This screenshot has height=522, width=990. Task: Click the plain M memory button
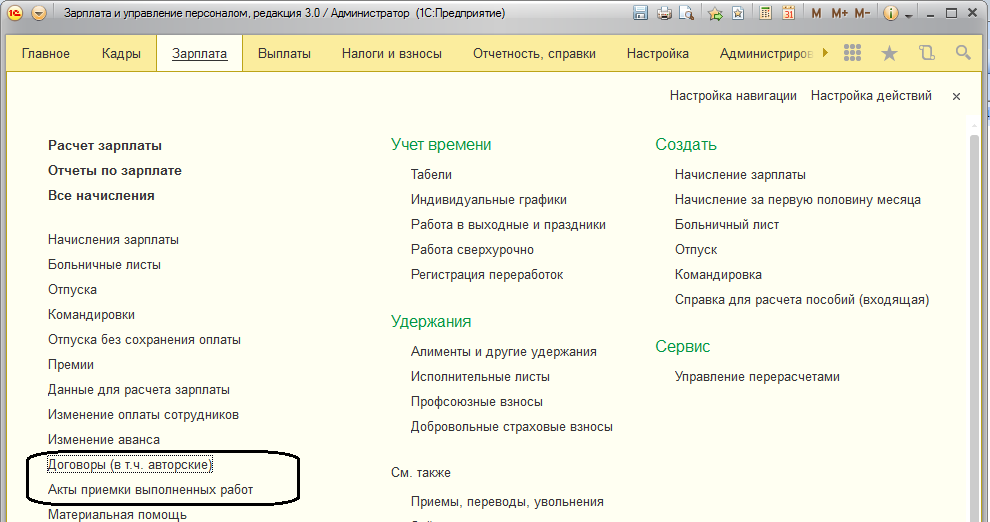(x=816, y=13)
